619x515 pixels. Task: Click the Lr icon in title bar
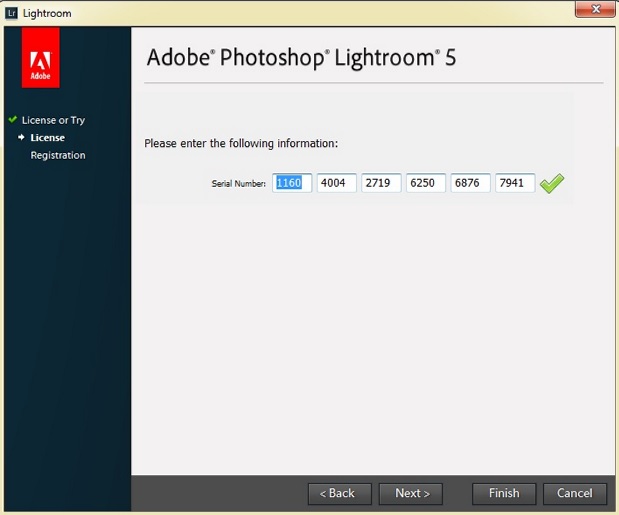[11, 13]
